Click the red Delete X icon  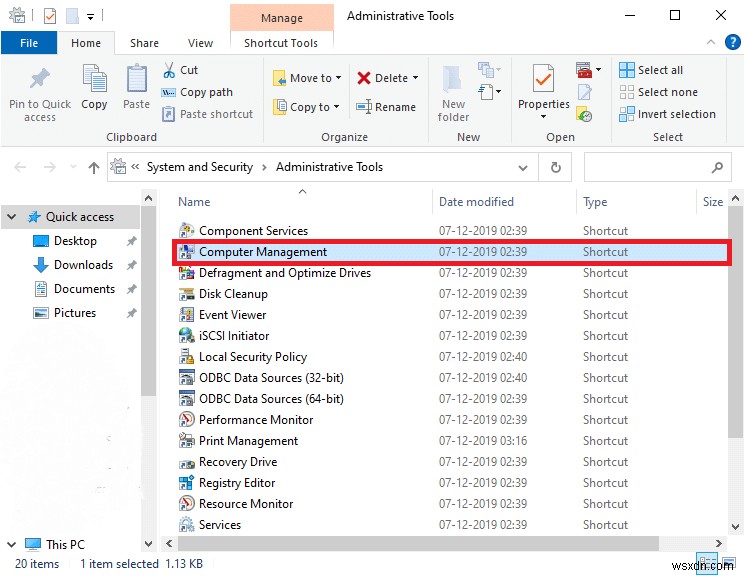click(x=363, y=78)
